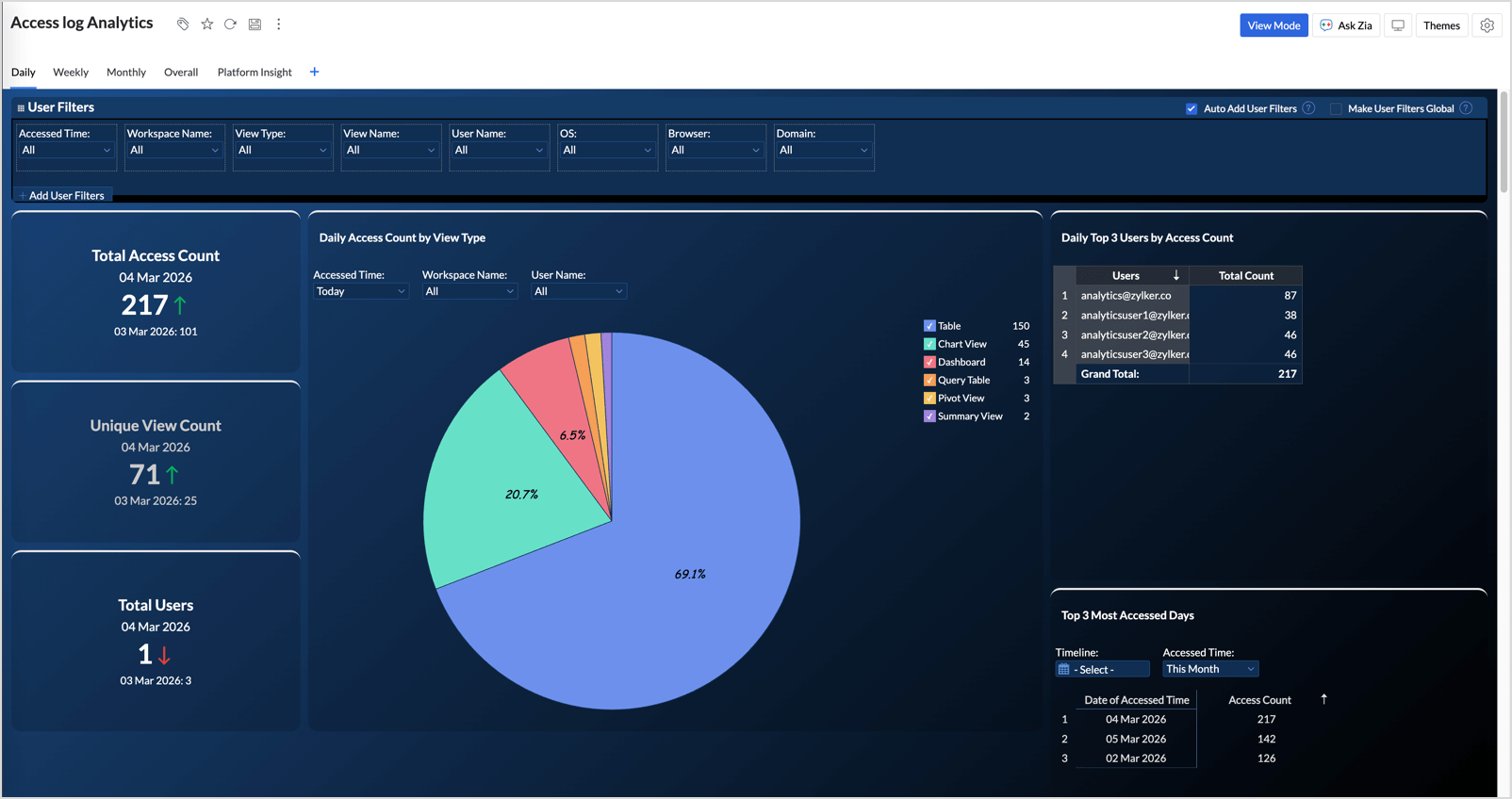This screenshot has width=1512, height=799.
Task: Mark dashboard as favorite with star icon
Action: coord(207,24)
